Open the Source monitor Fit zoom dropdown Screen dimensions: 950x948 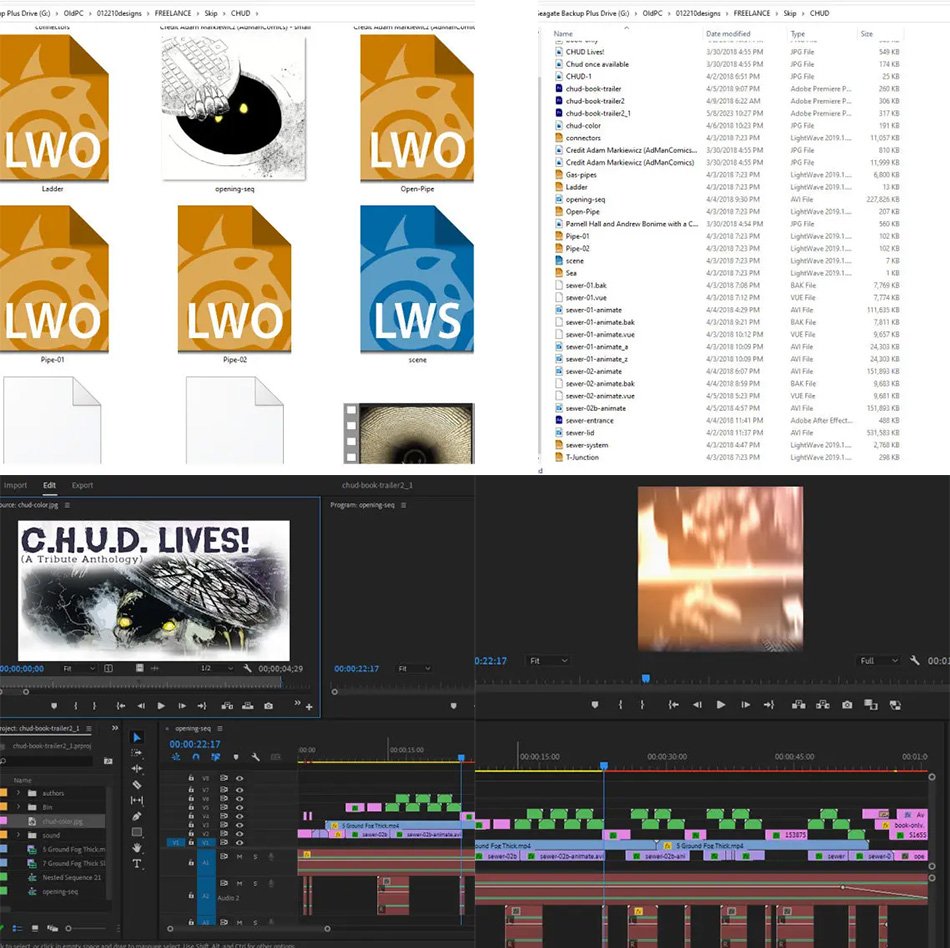coord(78,668)
